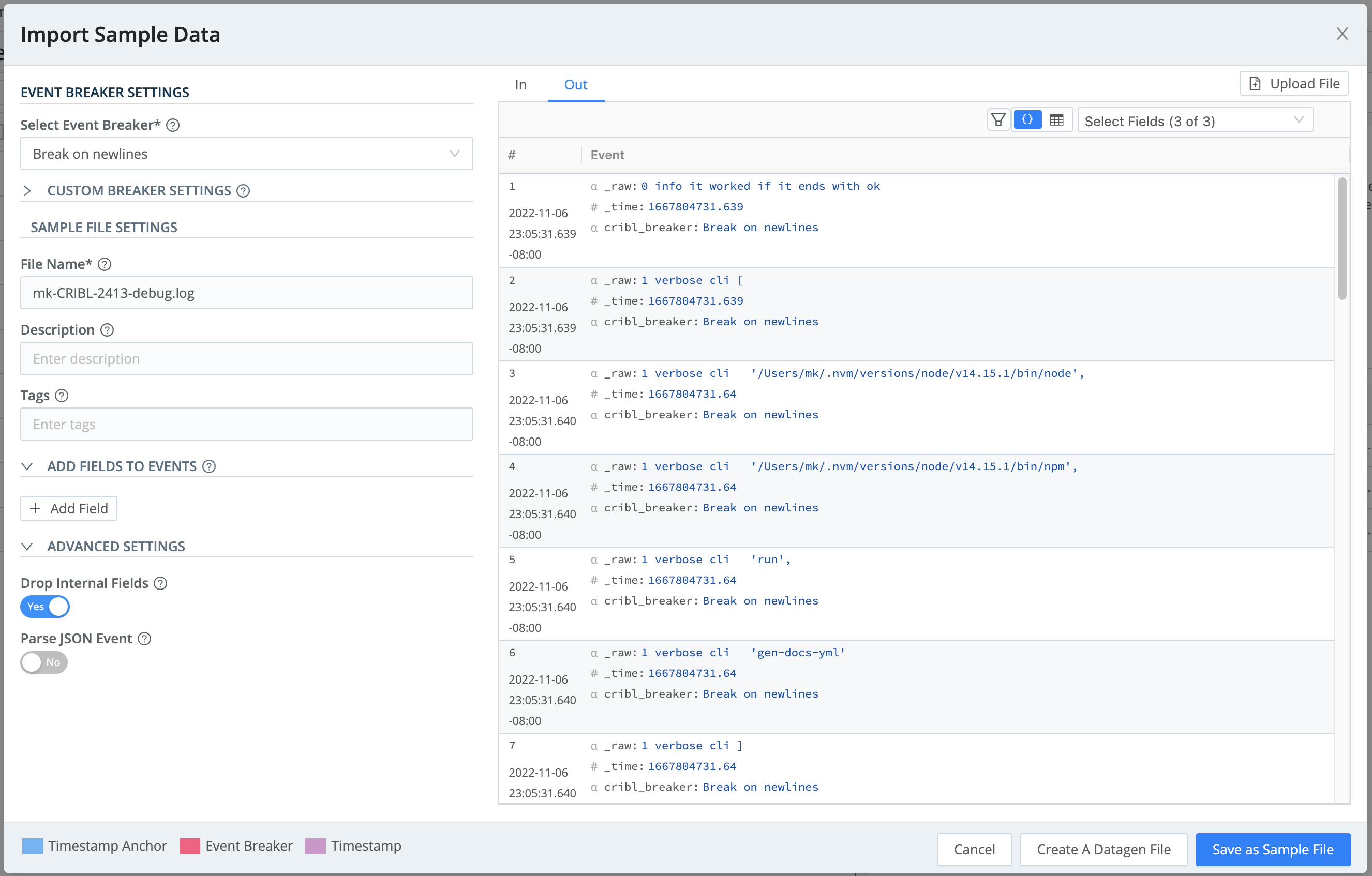Click the help icon beside File Name
This screenshot has height=876, width=1372.
pyautogui.click(x=105, y=264)
